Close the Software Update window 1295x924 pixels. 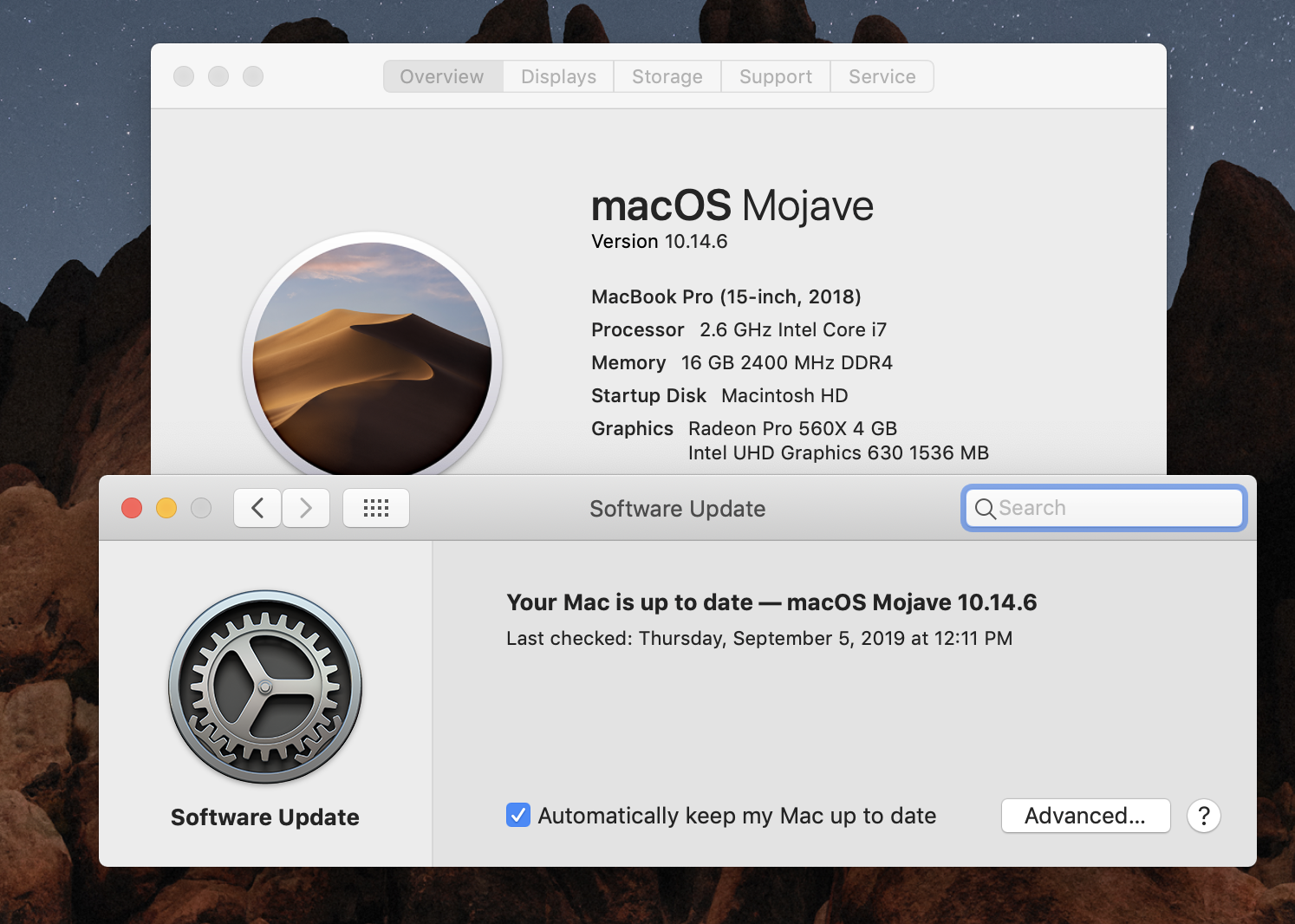click(132, 508)
